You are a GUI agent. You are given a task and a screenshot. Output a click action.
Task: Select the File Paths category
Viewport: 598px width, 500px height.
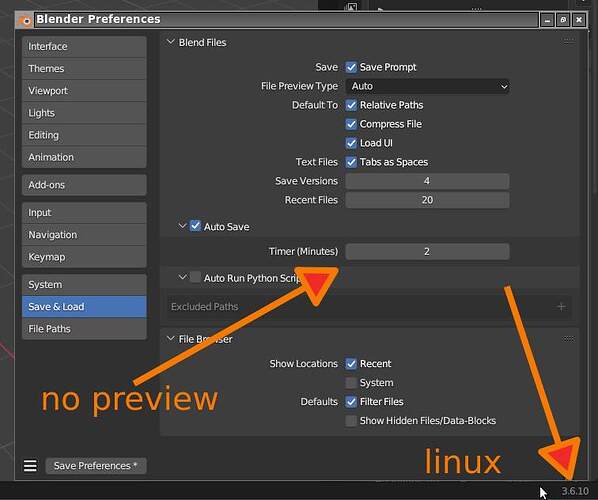84,329
